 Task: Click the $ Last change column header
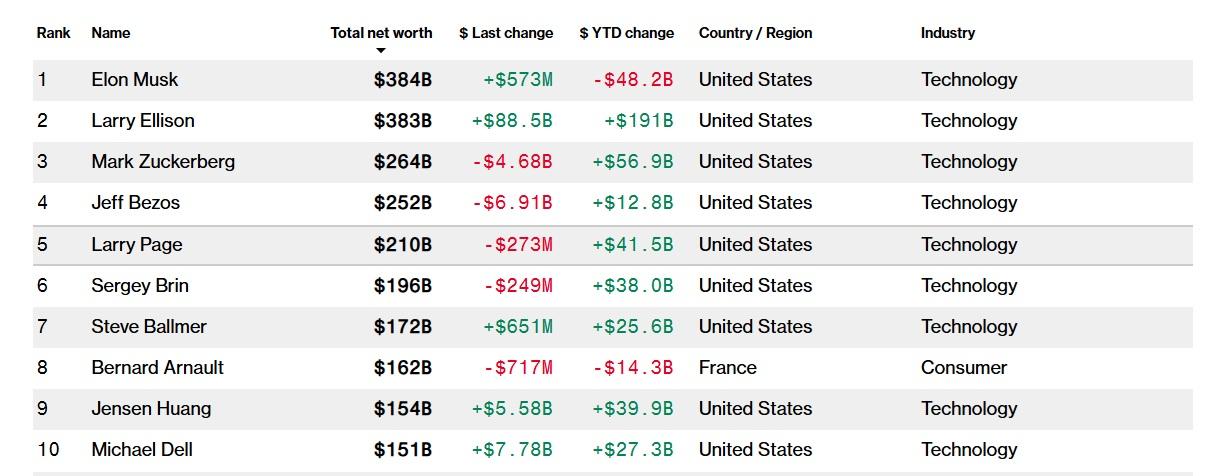(506, 33)
